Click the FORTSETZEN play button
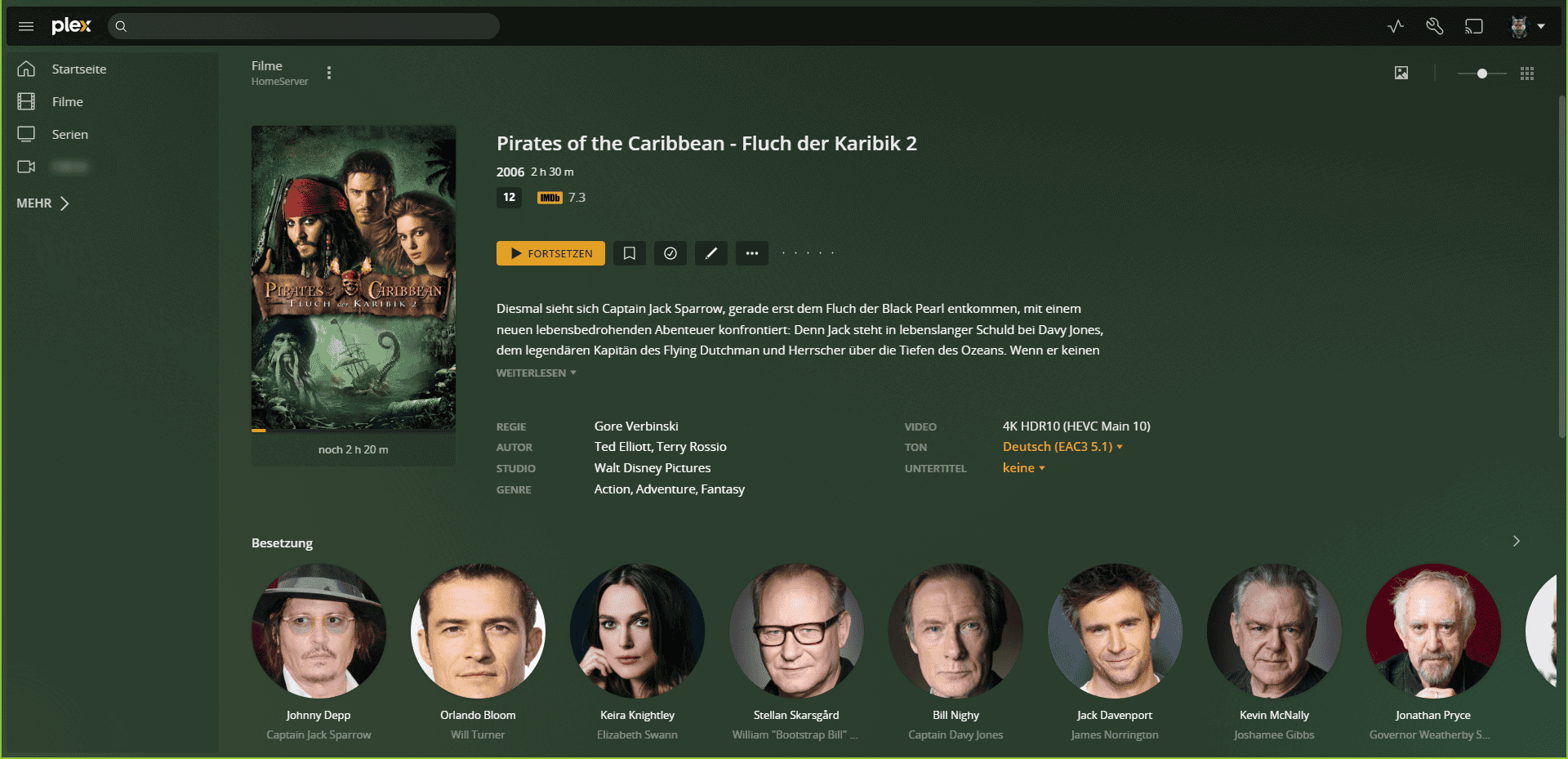This screenshot has width=1568, height=759. point(550,253)
